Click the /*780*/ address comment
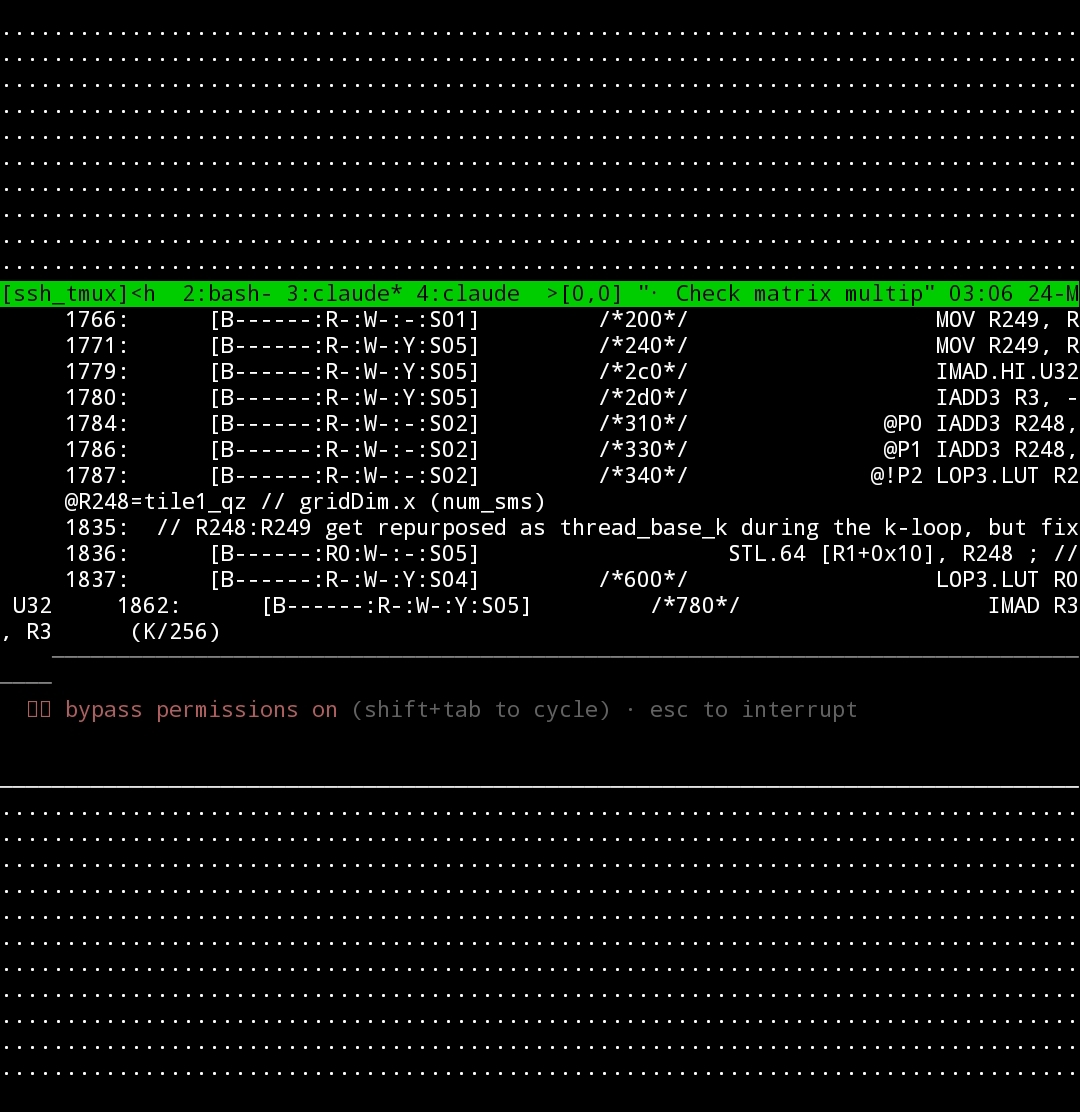The width and height of the screenshot is (1080, 1112). pyautogui.click(x=695, y=606)
